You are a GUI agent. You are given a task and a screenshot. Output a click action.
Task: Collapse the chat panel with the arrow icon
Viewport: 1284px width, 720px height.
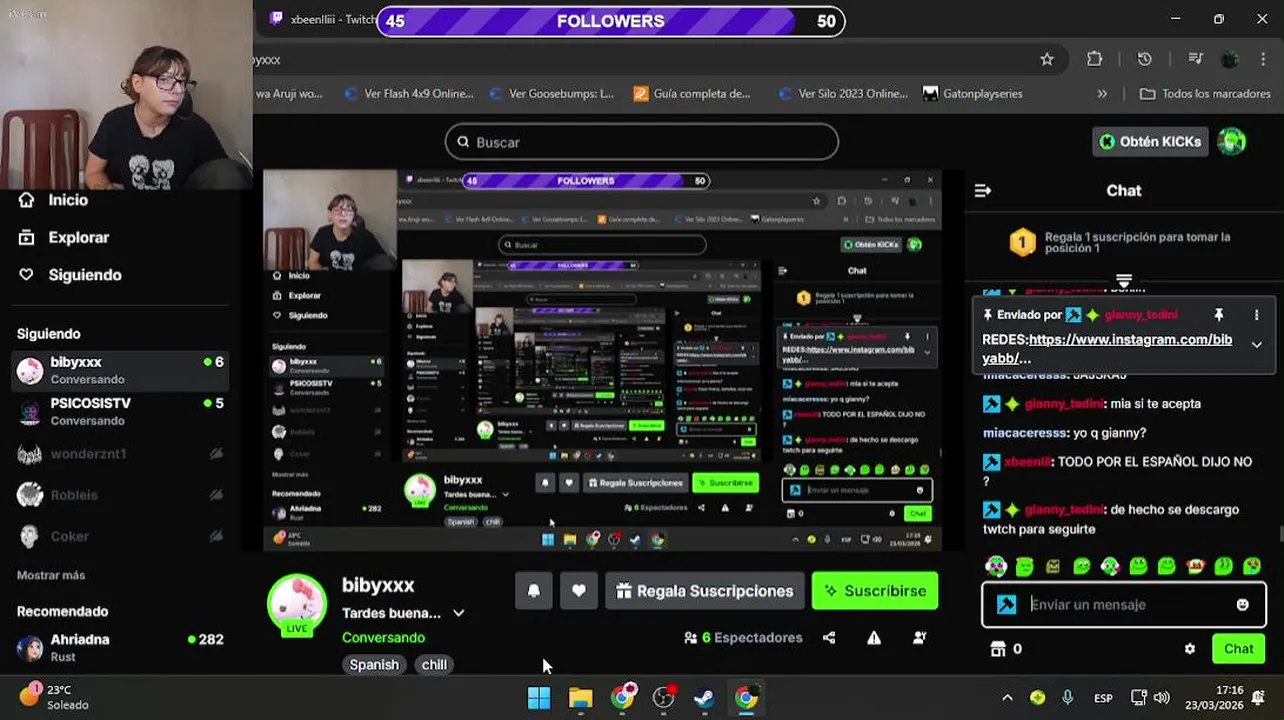pos(983,190)
